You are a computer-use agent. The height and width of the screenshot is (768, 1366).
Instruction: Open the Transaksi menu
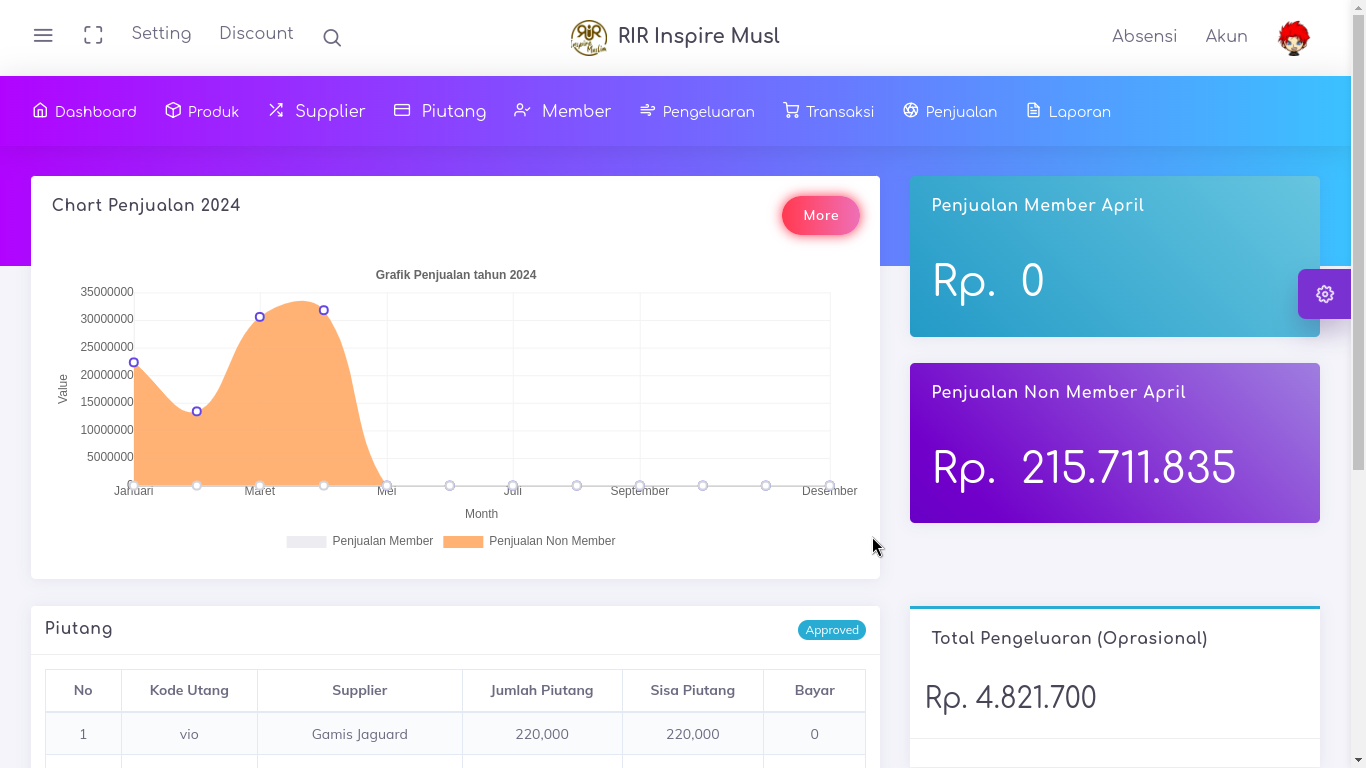coord(828,111)
